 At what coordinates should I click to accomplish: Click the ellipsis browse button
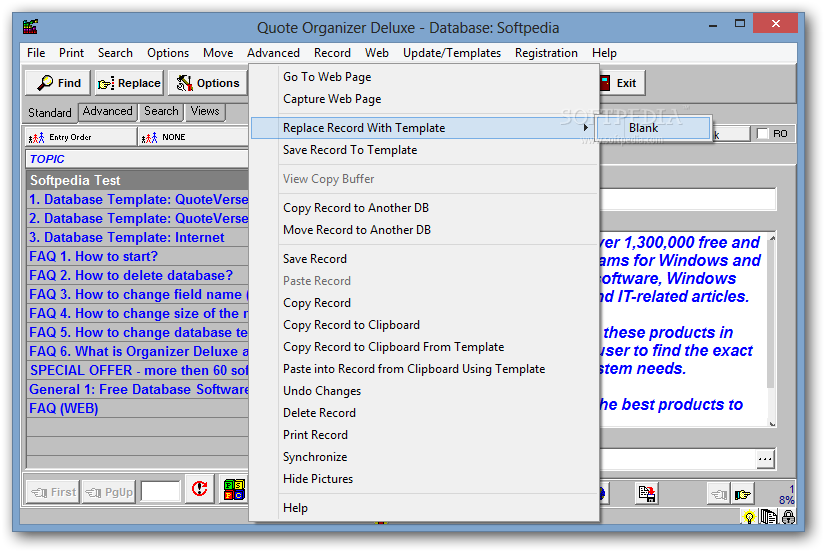coord(765,459)
